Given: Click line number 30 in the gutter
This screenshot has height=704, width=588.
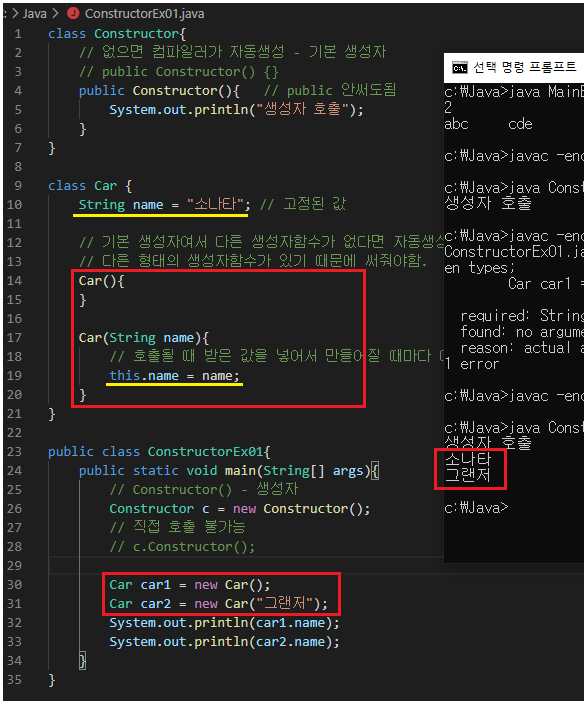Looking at the screenshot, I should [14, 585].
